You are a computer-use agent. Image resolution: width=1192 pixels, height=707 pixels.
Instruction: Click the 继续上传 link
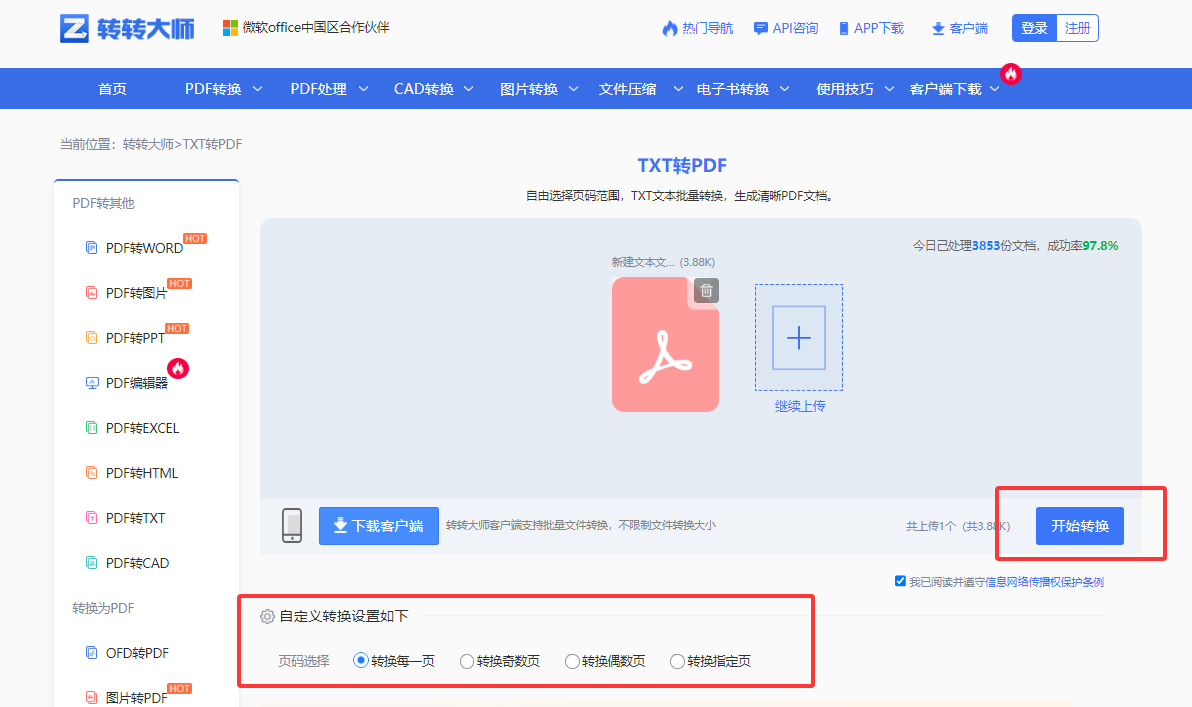[800, 406]
